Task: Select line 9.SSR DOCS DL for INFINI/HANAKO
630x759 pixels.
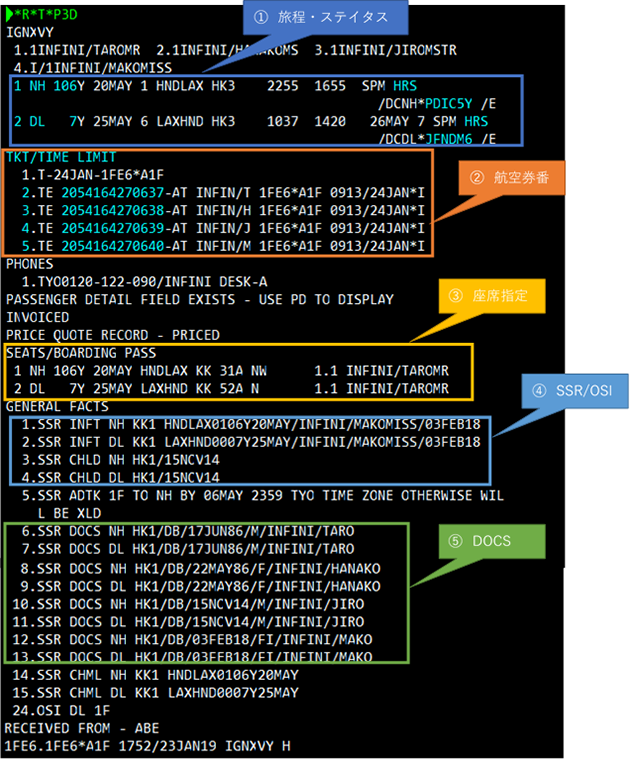Action: pos(200,586)
